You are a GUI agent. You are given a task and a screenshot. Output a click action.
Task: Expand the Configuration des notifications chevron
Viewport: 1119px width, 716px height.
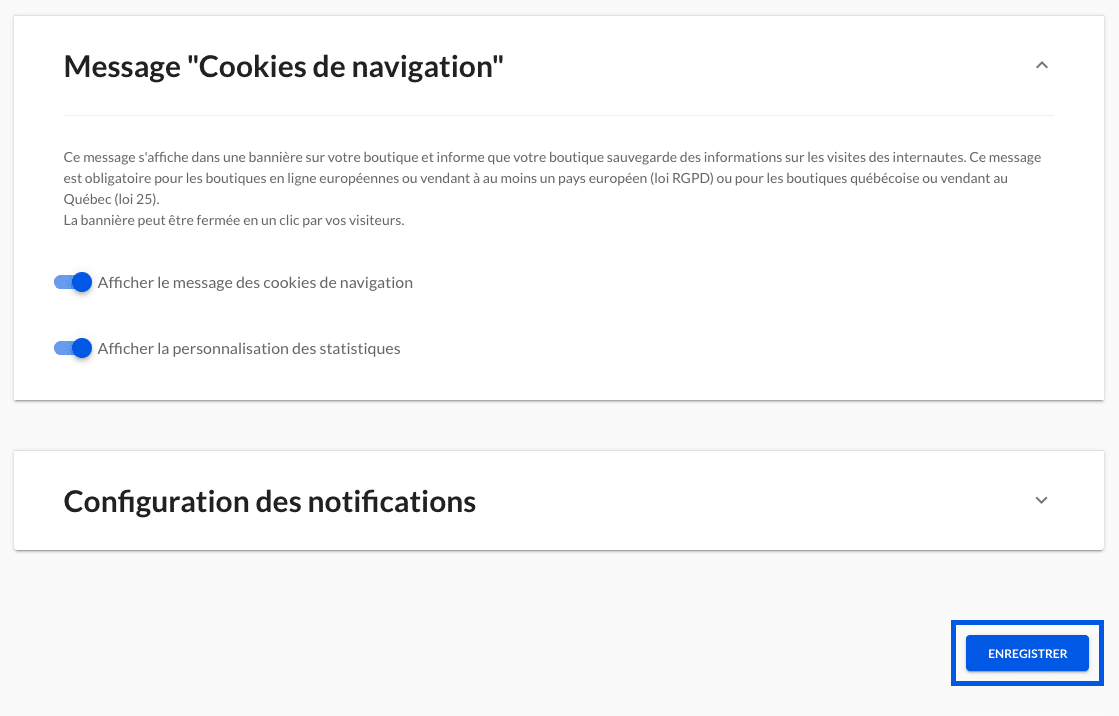point(1041,500)
